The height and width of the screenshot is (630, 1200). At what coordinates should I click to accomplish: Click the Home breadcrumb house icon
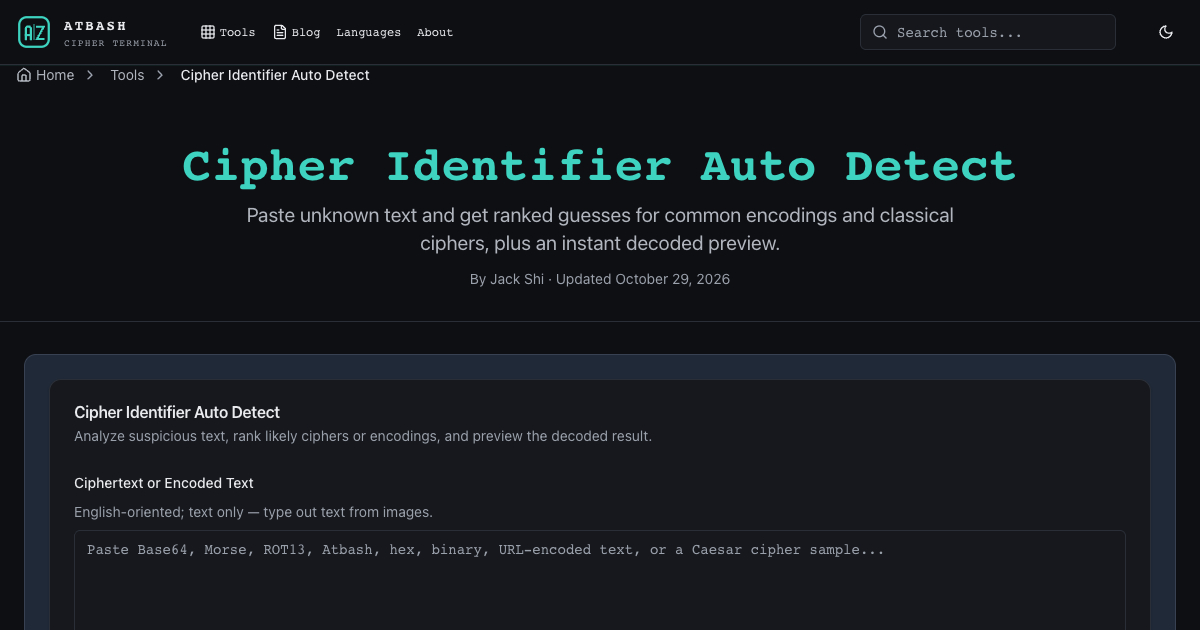click(x=24, y=75)
